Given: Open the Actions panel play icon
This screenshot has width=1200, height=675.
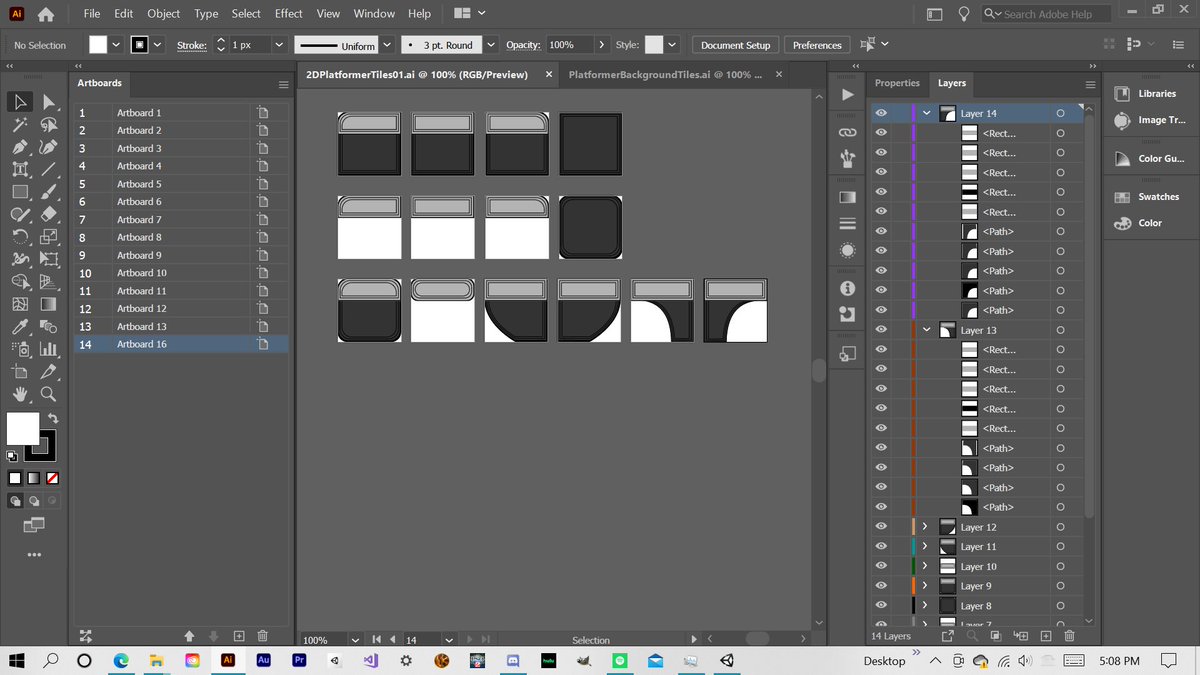Looking at the screenshot, I should tap(848, 95).
